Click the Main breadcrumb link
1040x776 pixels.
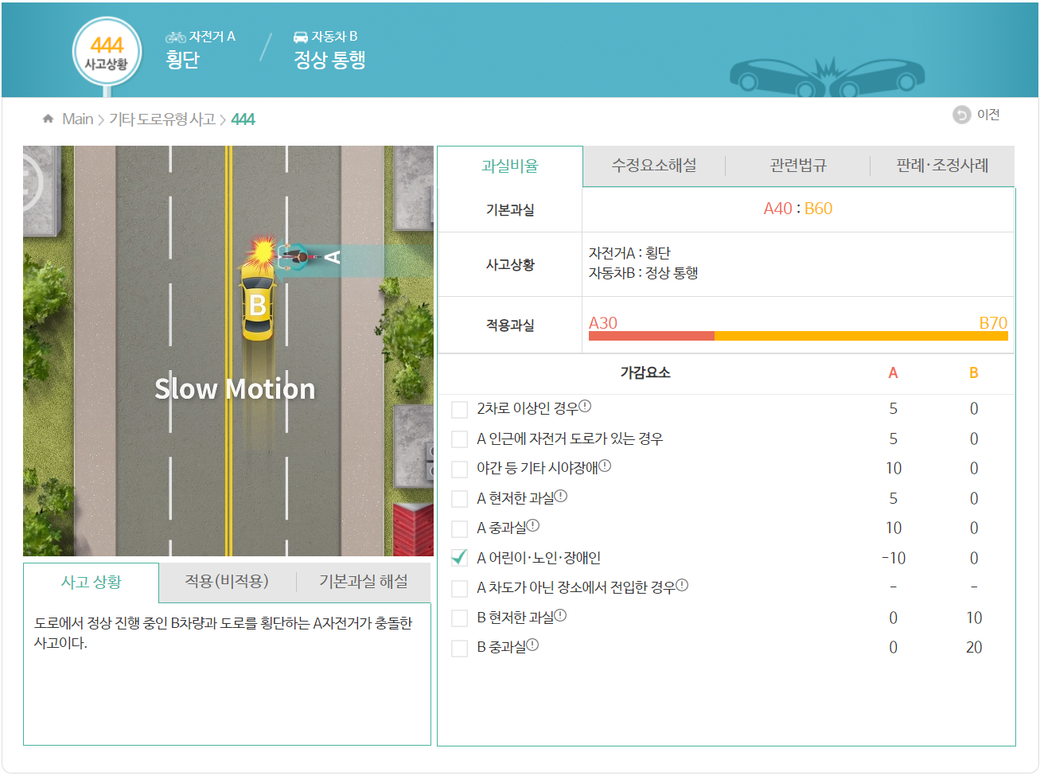pos(77,119)
